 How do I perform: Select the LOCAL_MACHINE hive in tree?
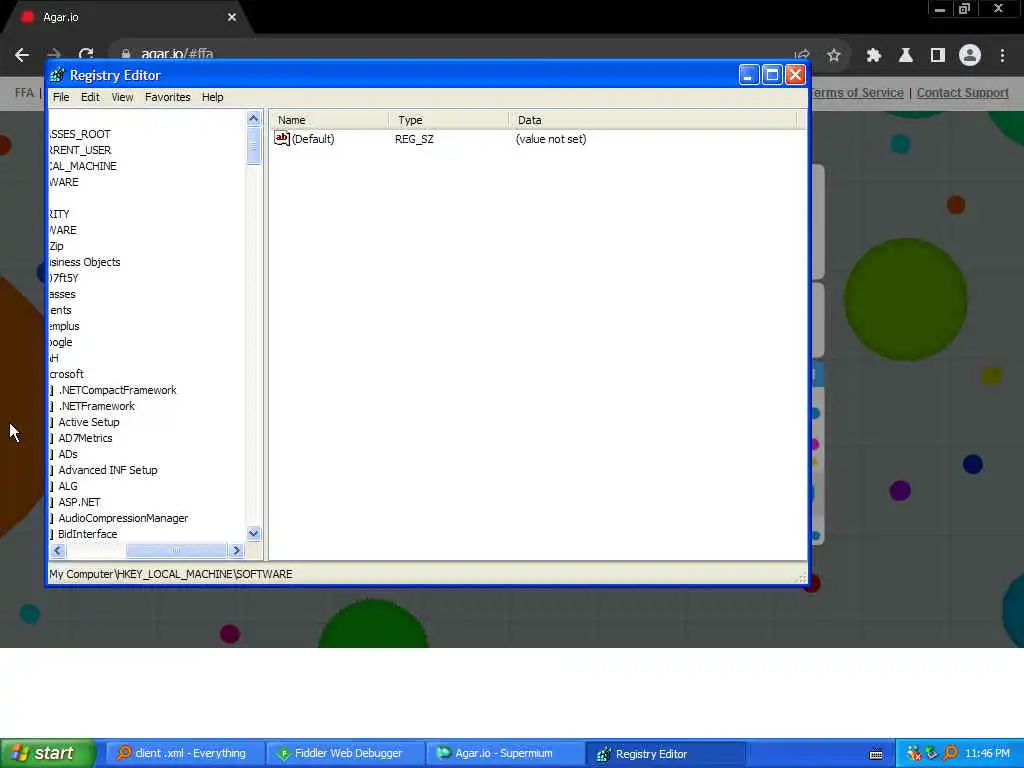pyautogui.click(x=83, y=166)
